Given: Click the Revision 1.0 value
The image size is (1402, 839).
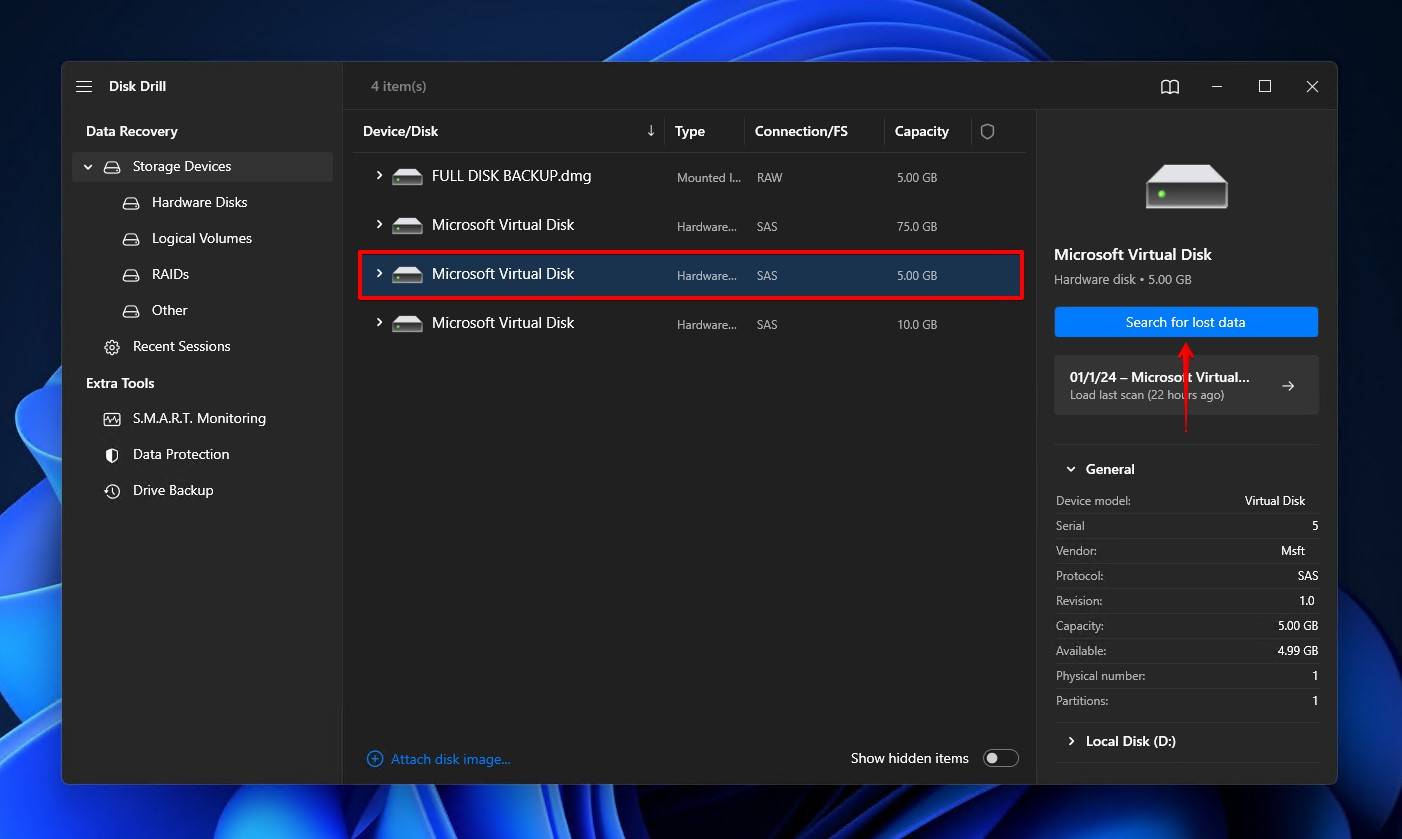Looking at the screenshot, I should pyautogui.click(x=1308, y=601).
